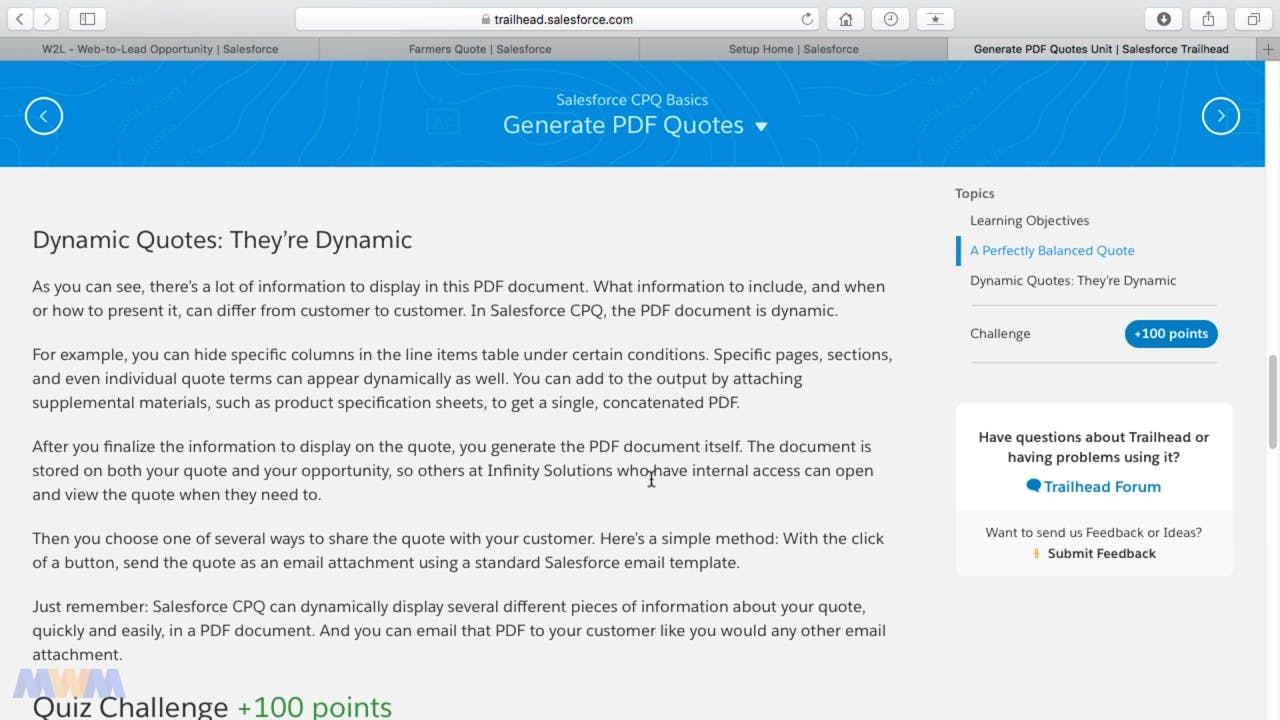1280x720 pixels.
Task: Open the Safari home page icon
Action: (x=845, y=19)
